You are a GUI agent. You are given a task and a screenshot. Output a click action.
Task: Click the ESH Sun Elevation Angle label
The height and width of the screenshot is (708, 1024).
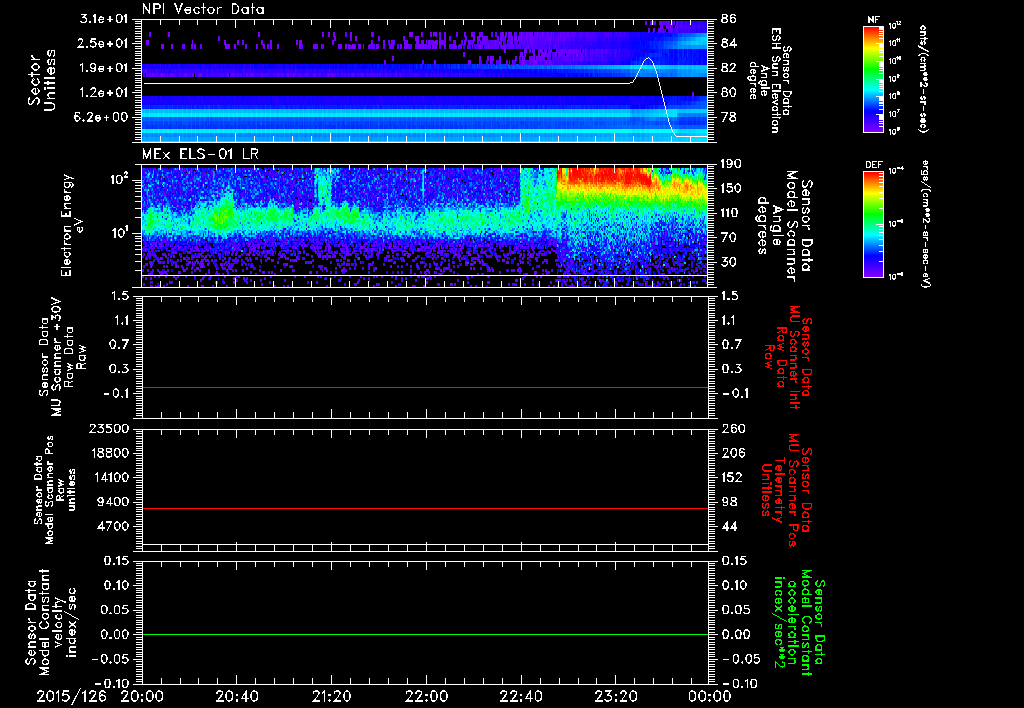pyautogui.click(x=773, y=78)
